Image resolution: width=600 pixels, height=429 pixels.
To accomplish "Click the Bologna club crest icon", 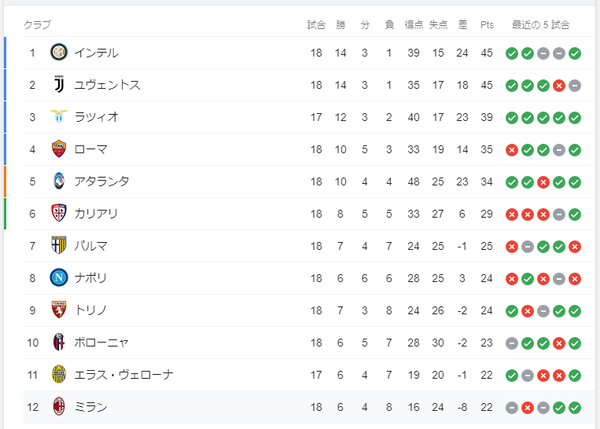I will 59,342.
